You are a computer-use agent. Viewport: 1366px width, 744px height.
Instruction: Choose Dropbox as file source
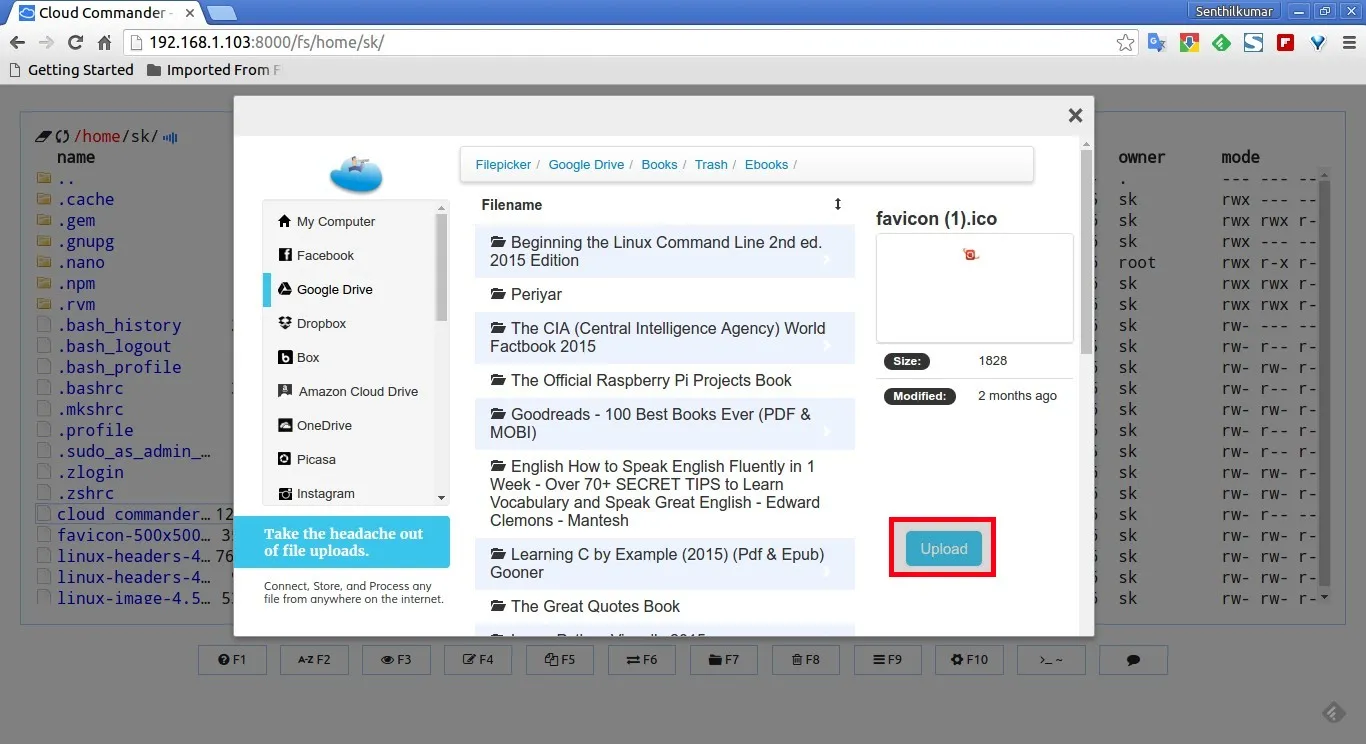pyautogui.click(x=321, y=324)
